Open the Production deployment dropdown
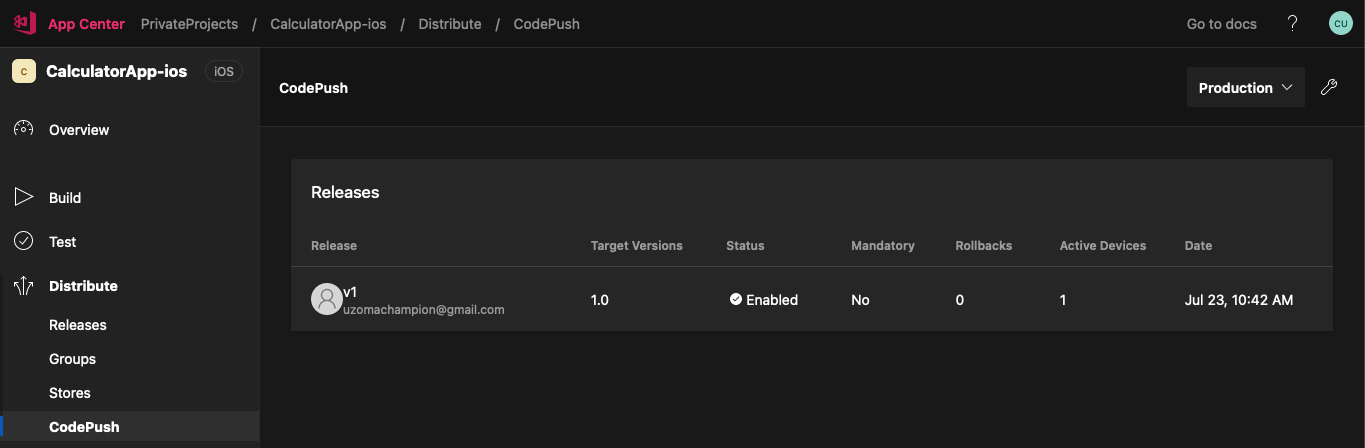The image size is (1365, 448). pyautogui.click(x=1245, y=88)
